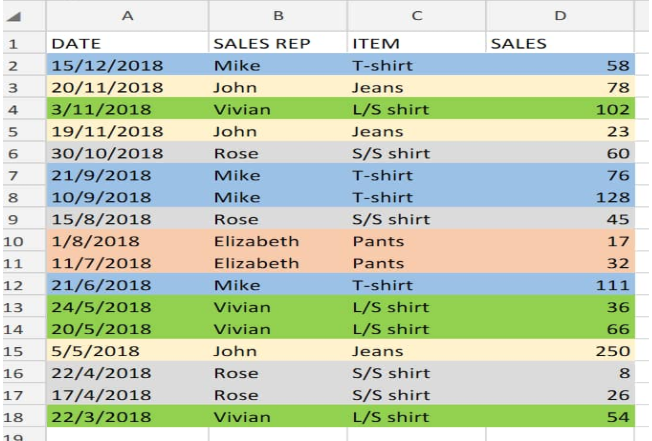Click the Select All corner triangle

coord(14,17)
